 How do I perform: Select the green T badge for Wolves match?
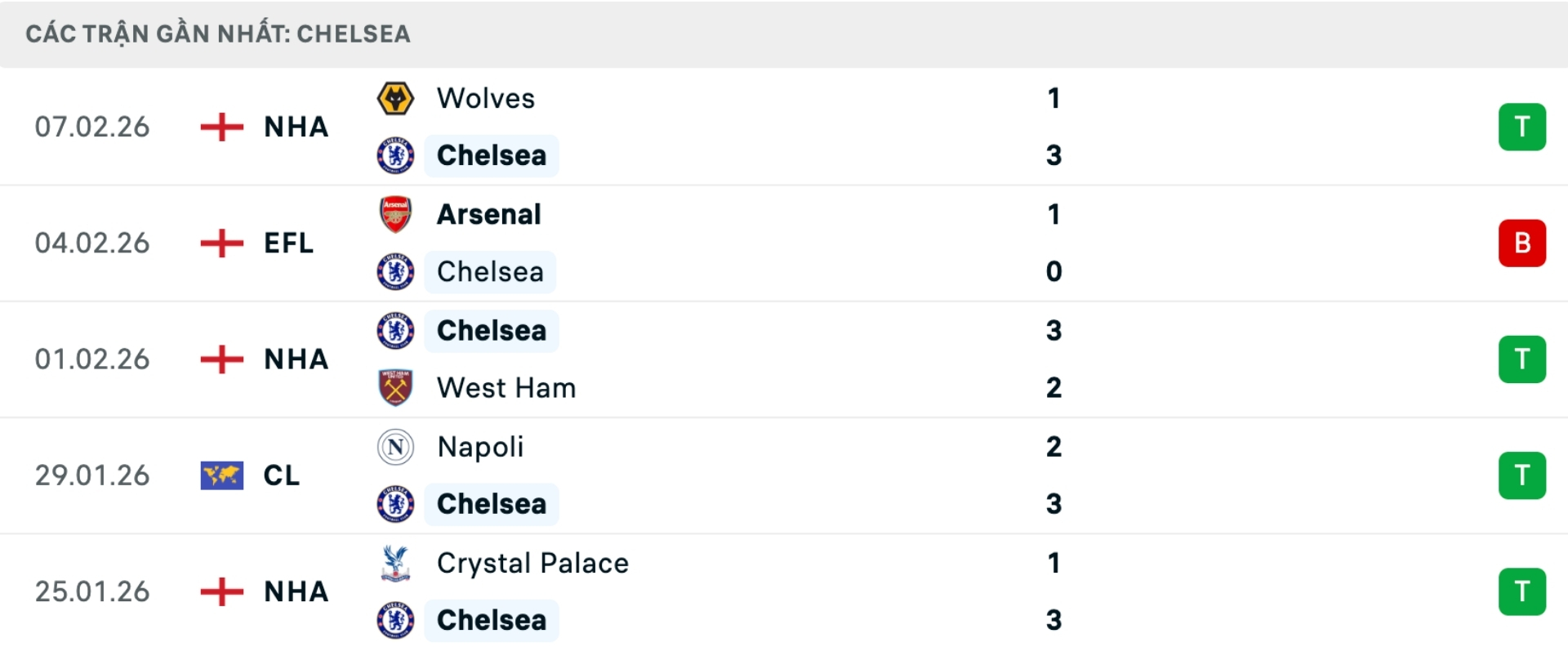pyautogui.click(x=1522, y=127)
